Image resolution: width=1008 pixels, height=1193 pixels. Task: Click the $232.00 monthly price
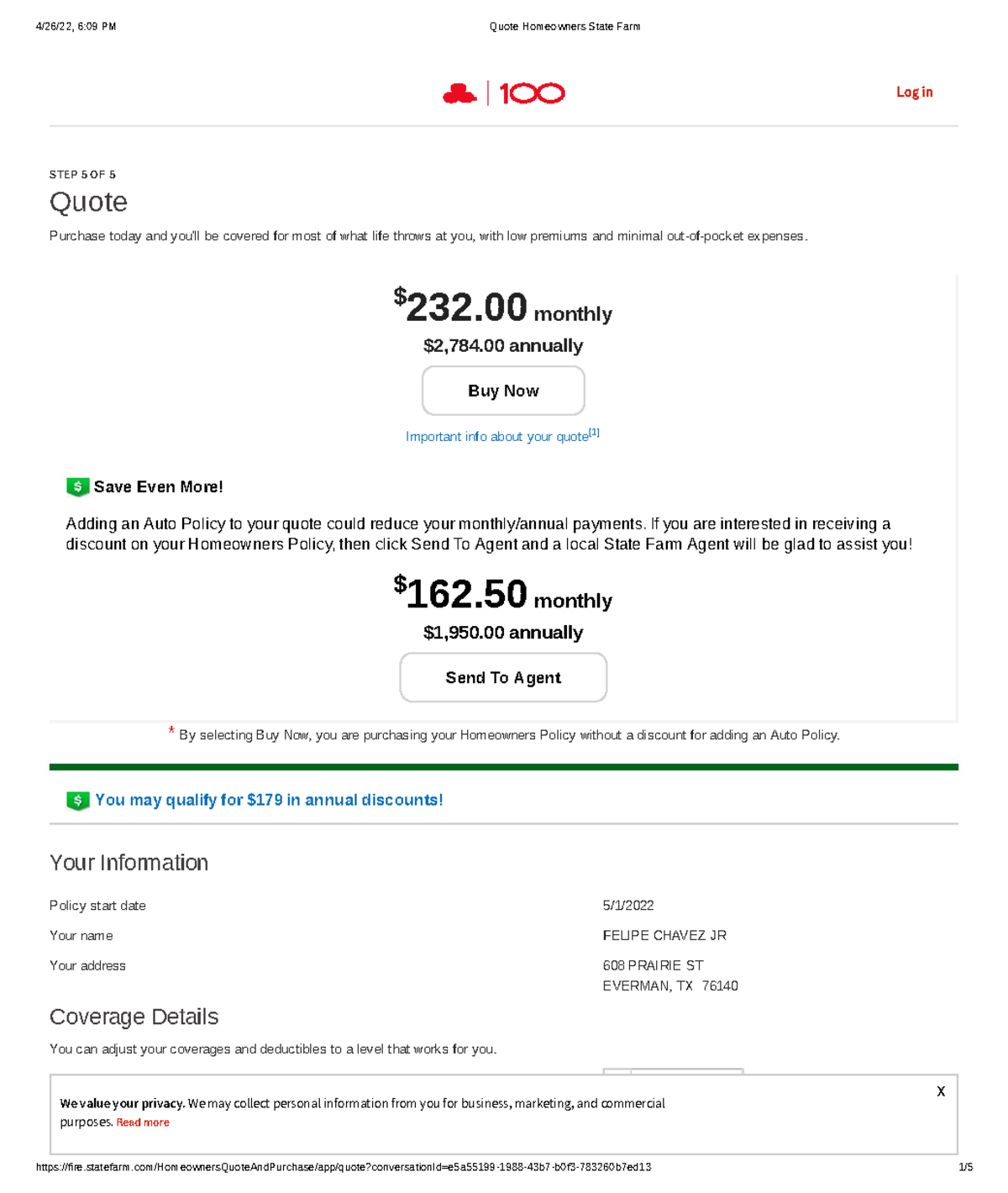point(466,307)
